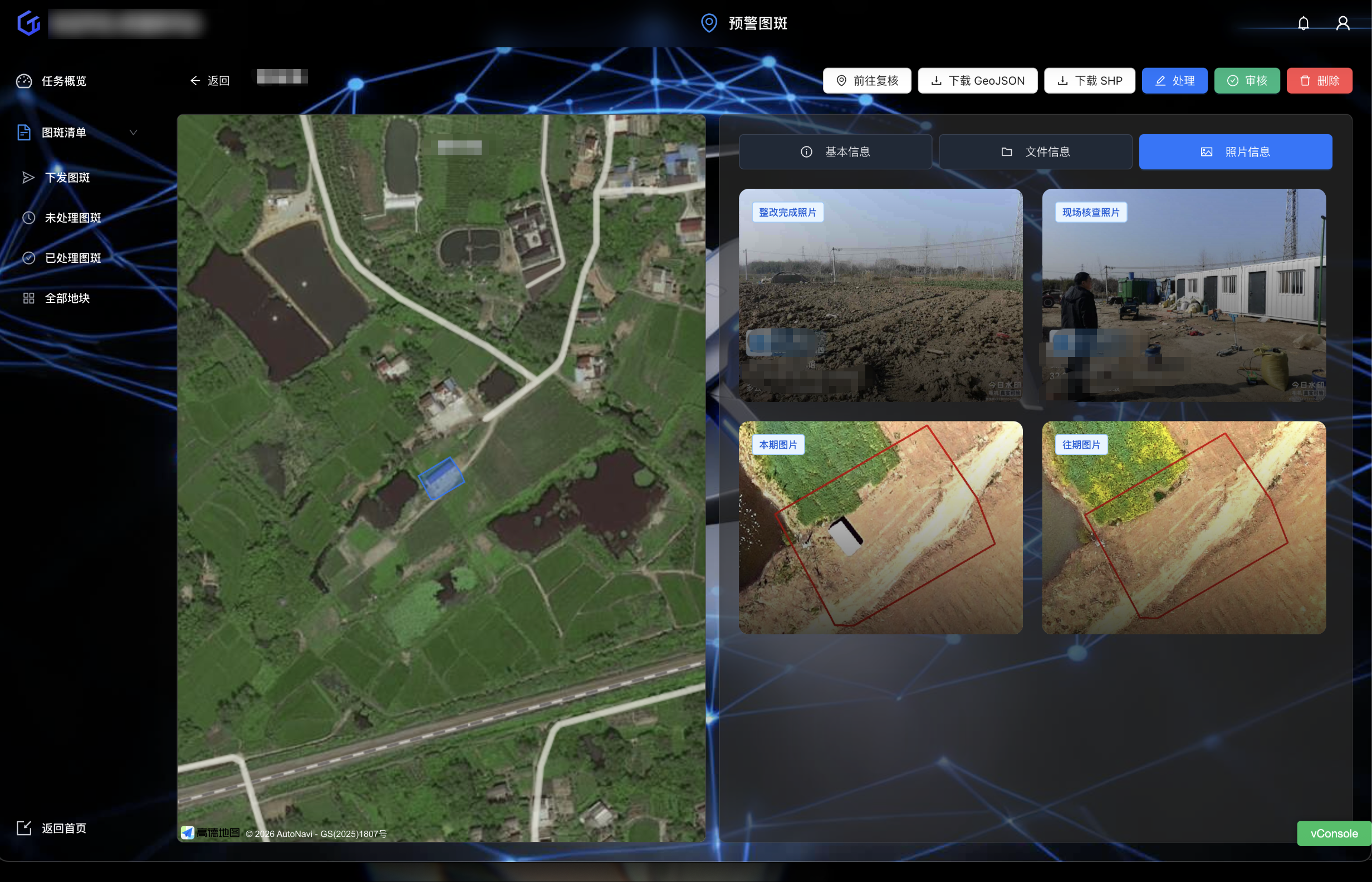This screenshot has height=882, width=1372.
Task: Click the notification bell icon
Action: (x=1304, y=23)
